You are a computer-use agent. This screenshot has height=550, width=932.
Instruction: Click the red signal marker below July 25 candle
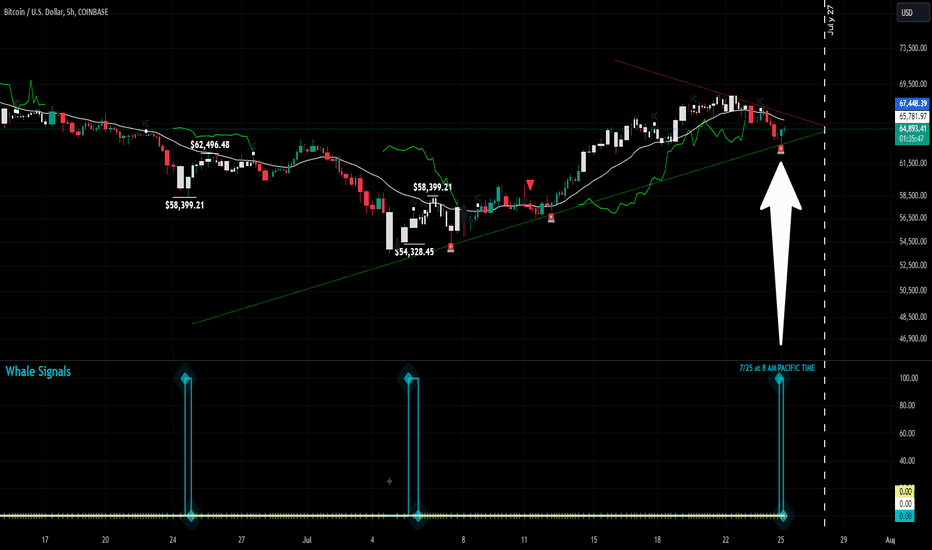point(781,149)
